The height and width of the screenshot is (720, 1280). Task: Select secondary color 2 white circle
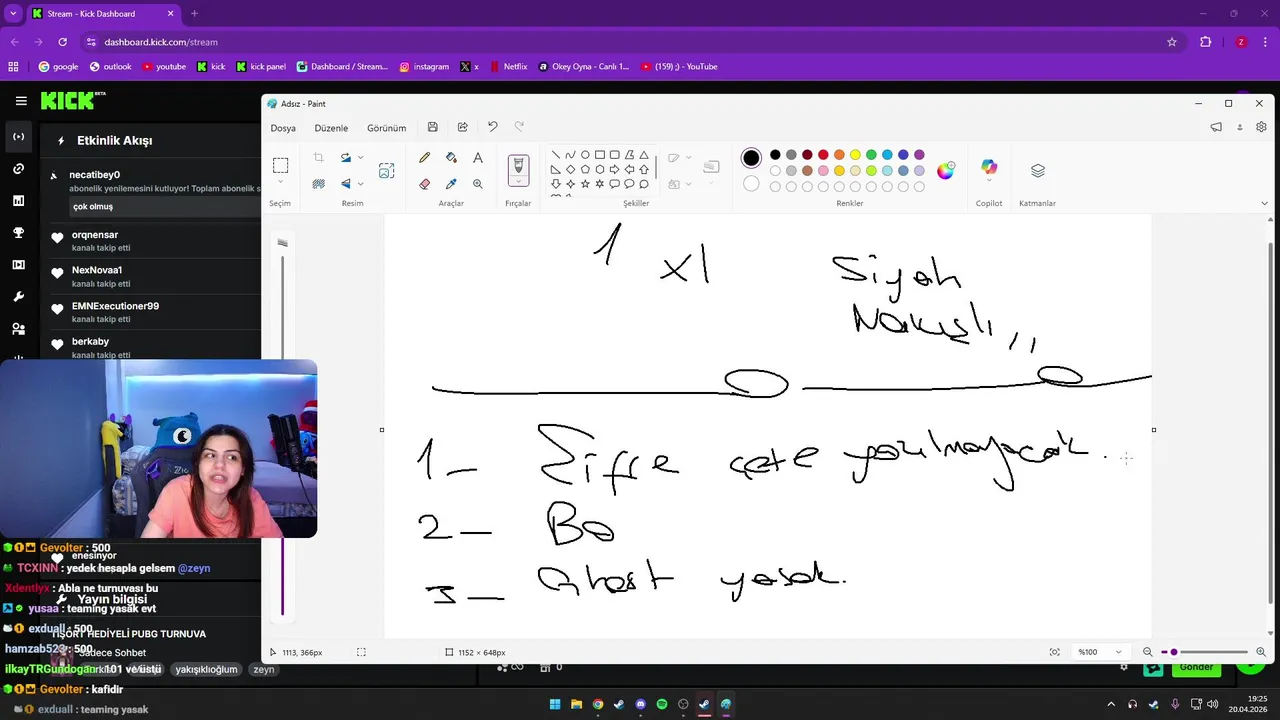[751, 184]
